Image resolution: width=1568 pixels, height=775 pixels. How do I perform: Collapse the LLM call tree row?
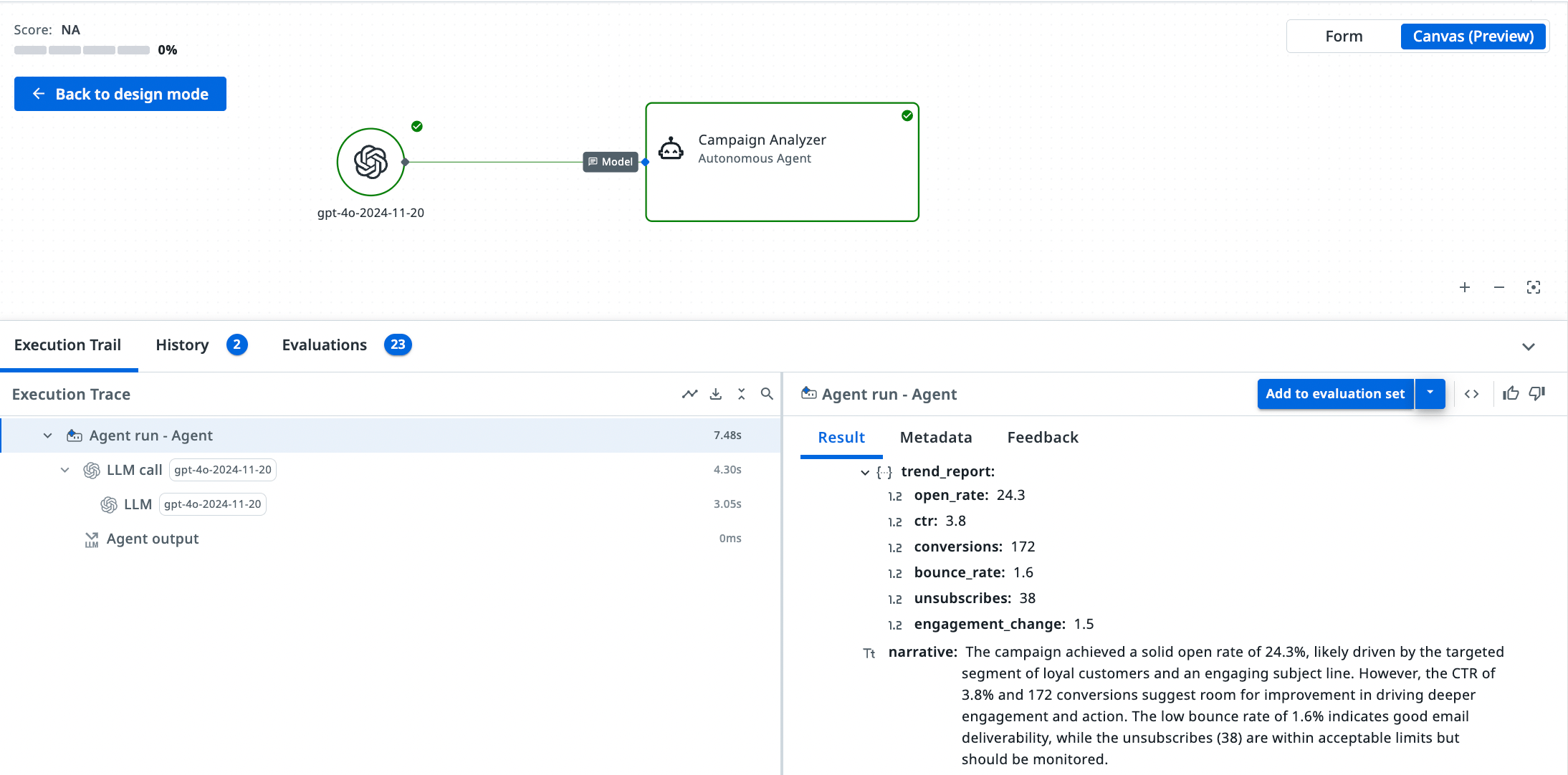(x=64, y=470)
